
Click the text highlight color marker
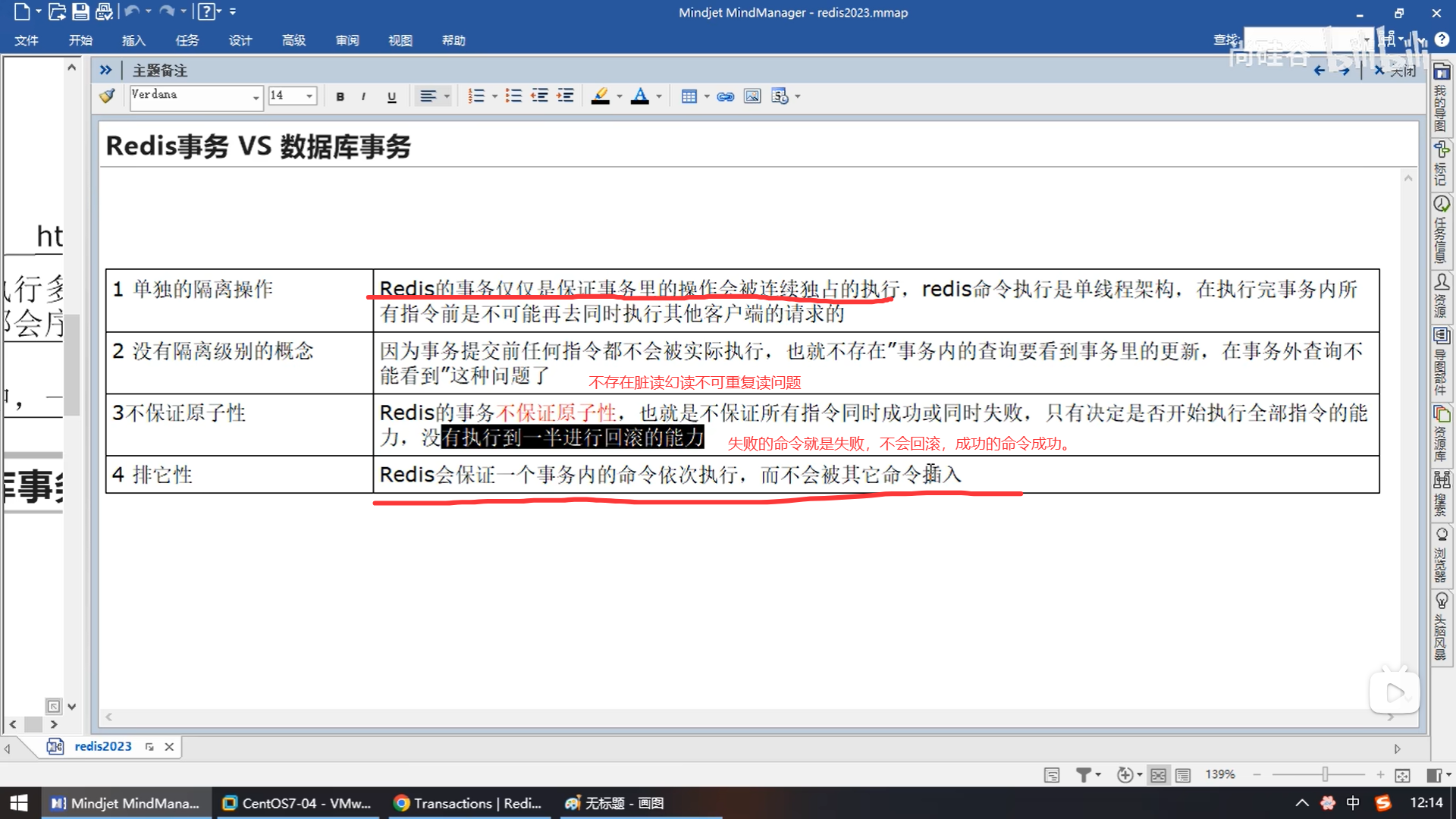(x=600, y=96)
